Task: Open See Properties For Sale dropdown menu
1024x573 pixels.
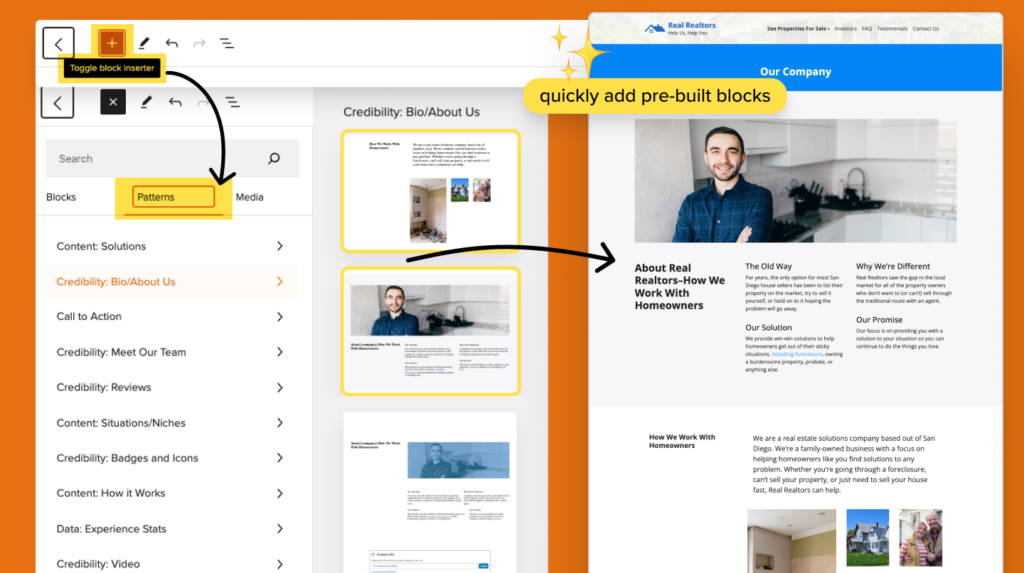Action: pyautogui.click(x=798, y=29)
